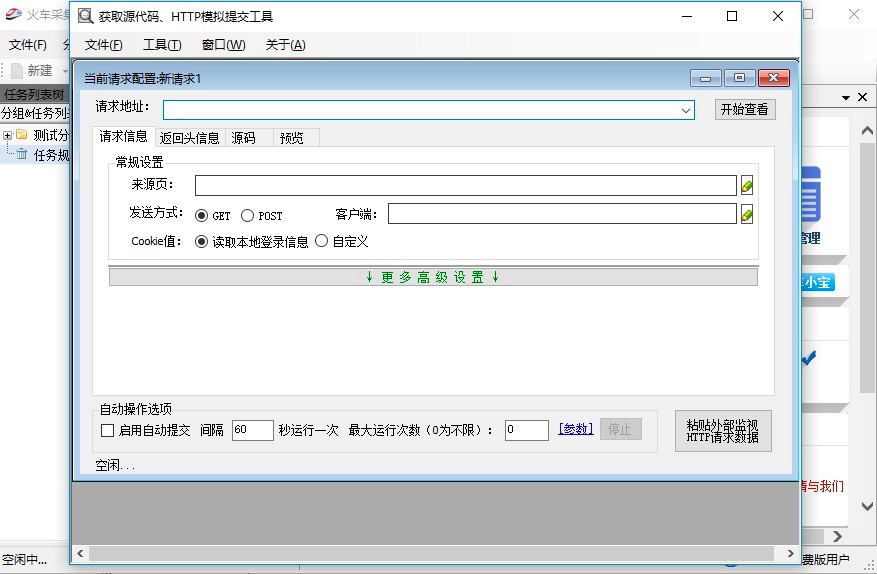Click the 费版用户 status text at the bottom right
This screenshot has height=574, width=877.
pyautogui.click(x=826, y=559)
